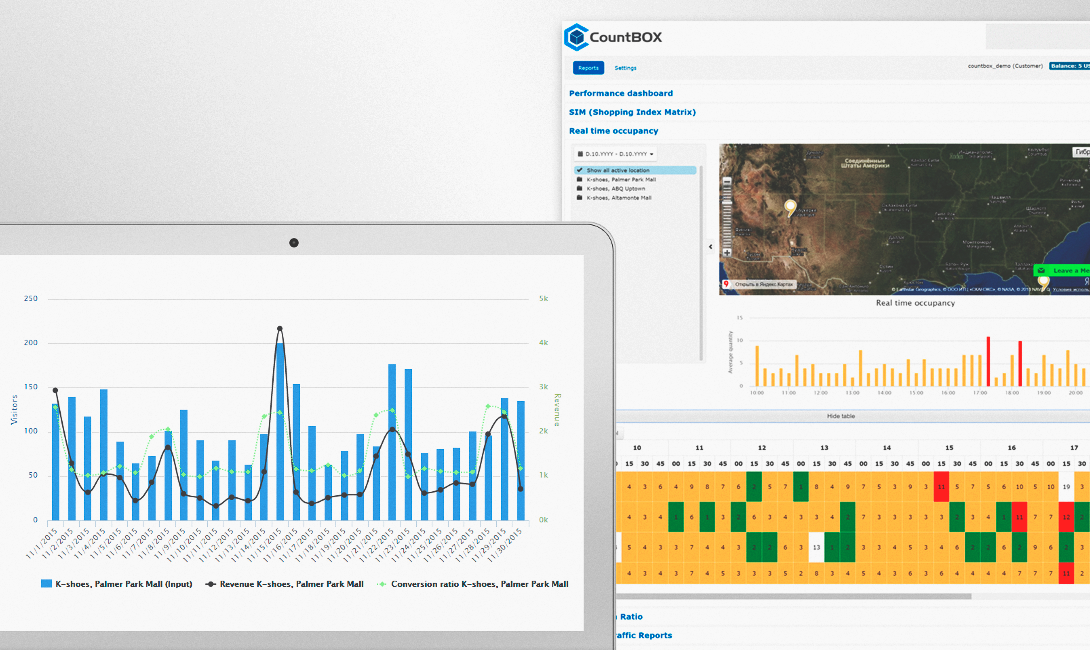Click the Hide table bar

click(841, 416)
